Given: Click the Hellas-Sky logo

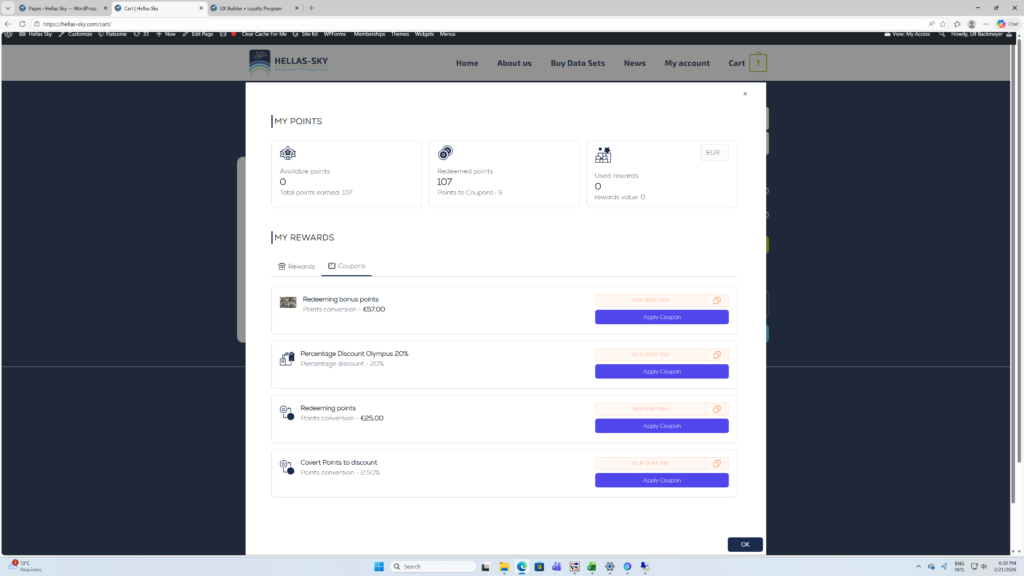Looking at the screenshot, I should tap(289, 63).
